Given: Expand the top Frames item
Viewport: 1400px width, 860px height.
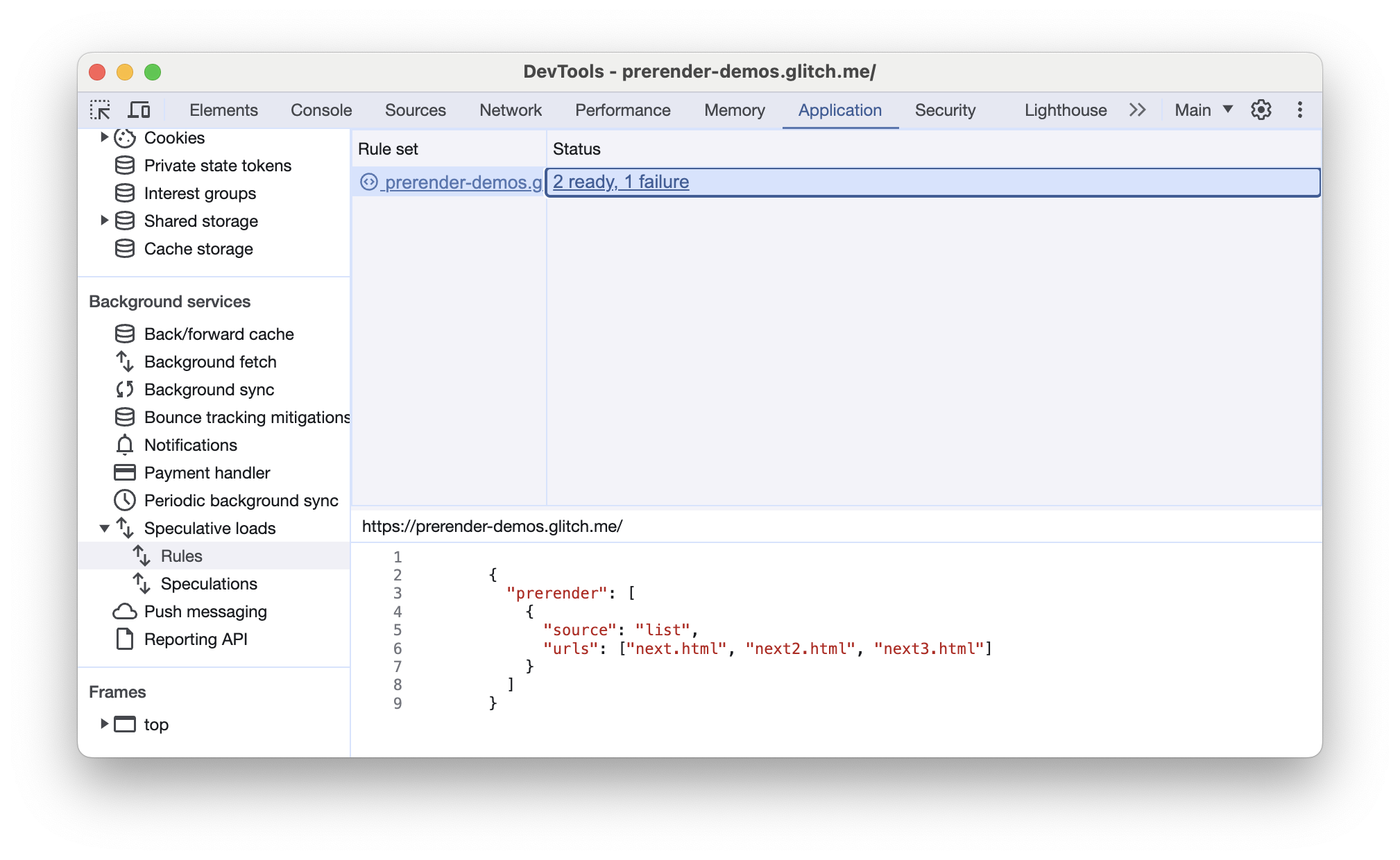Looking at the screenshot, I should (104, 725).
